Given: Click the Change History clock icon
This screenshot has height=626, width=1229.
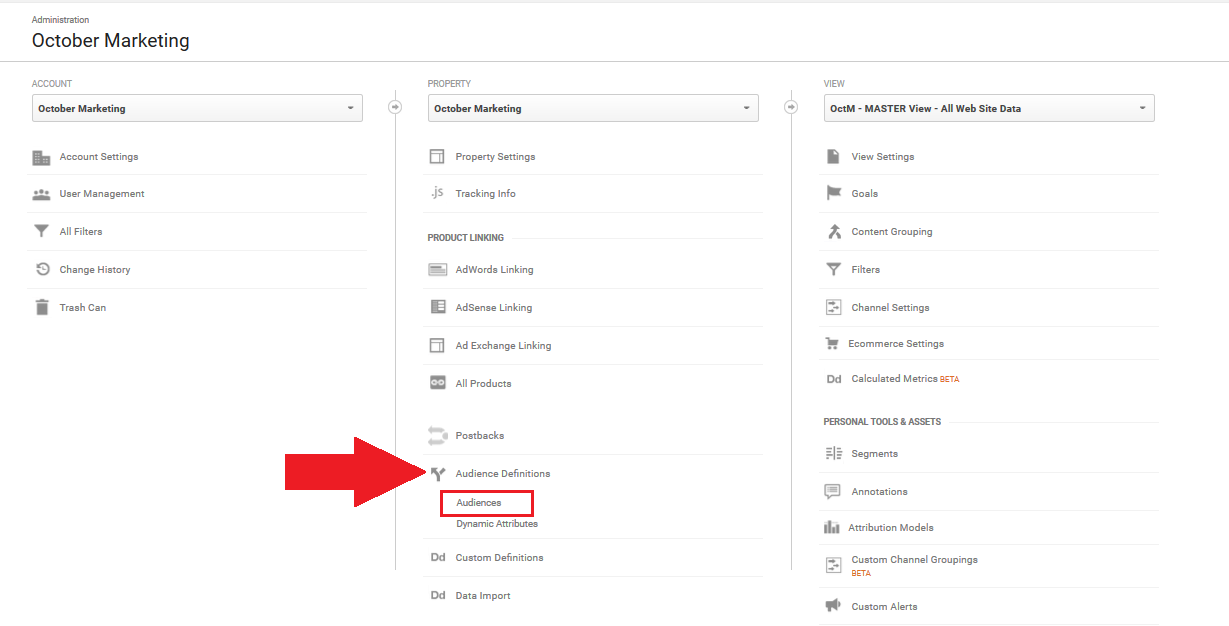Looking at the screenshot, I should [42, 269].
